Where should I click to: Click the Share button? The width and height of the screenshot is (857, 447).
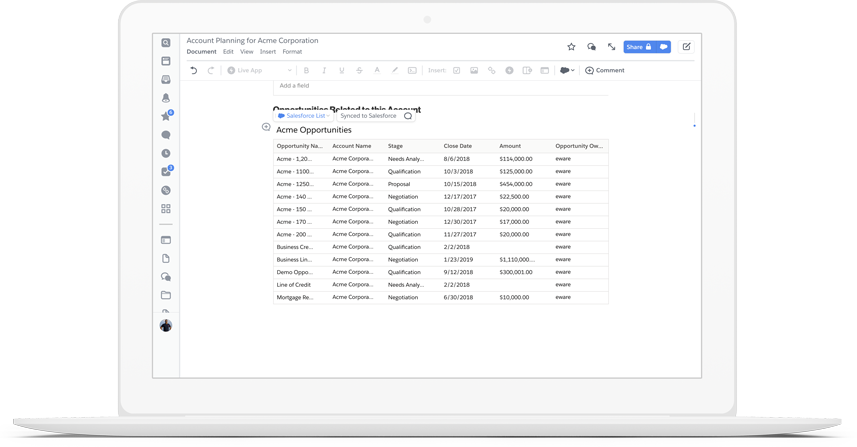click(x=639, y=47)
